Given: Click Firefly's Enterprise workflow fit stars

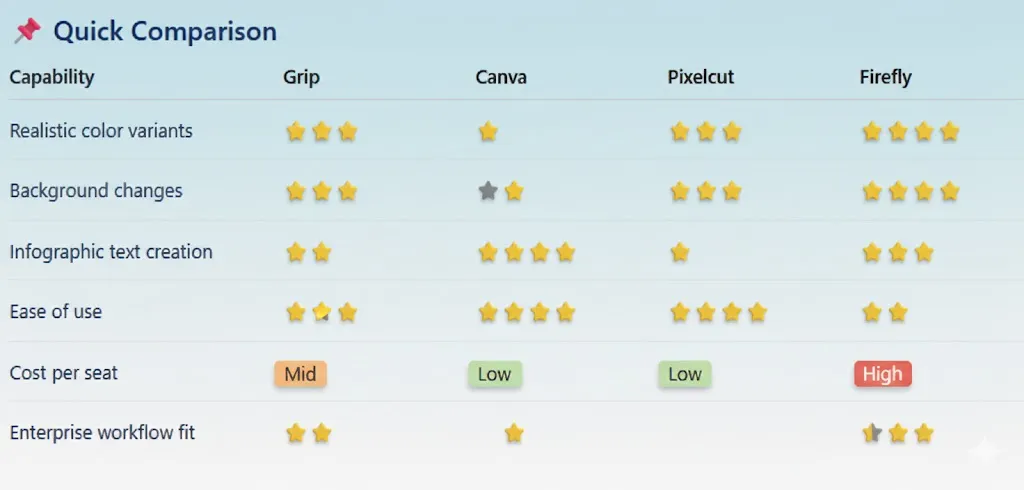Looking at the screenshot, I should [898, 433].
